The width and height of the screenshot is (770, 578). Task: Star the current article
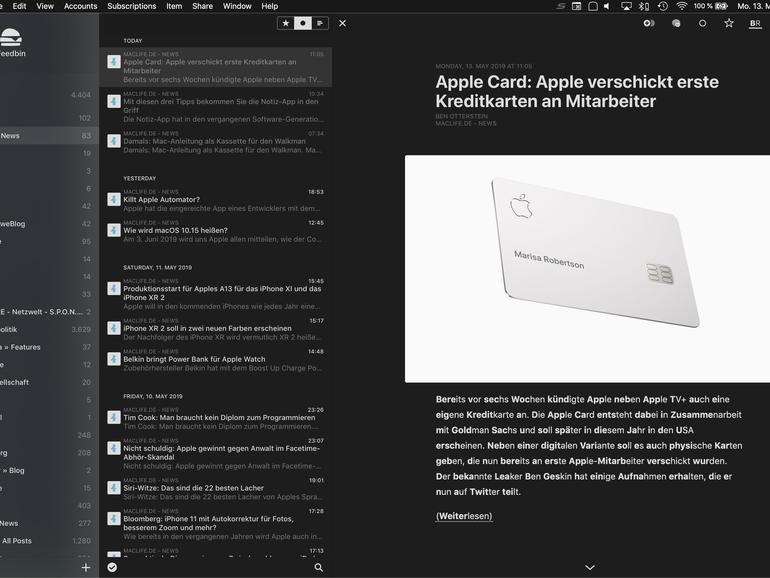(x=729, y=23)
